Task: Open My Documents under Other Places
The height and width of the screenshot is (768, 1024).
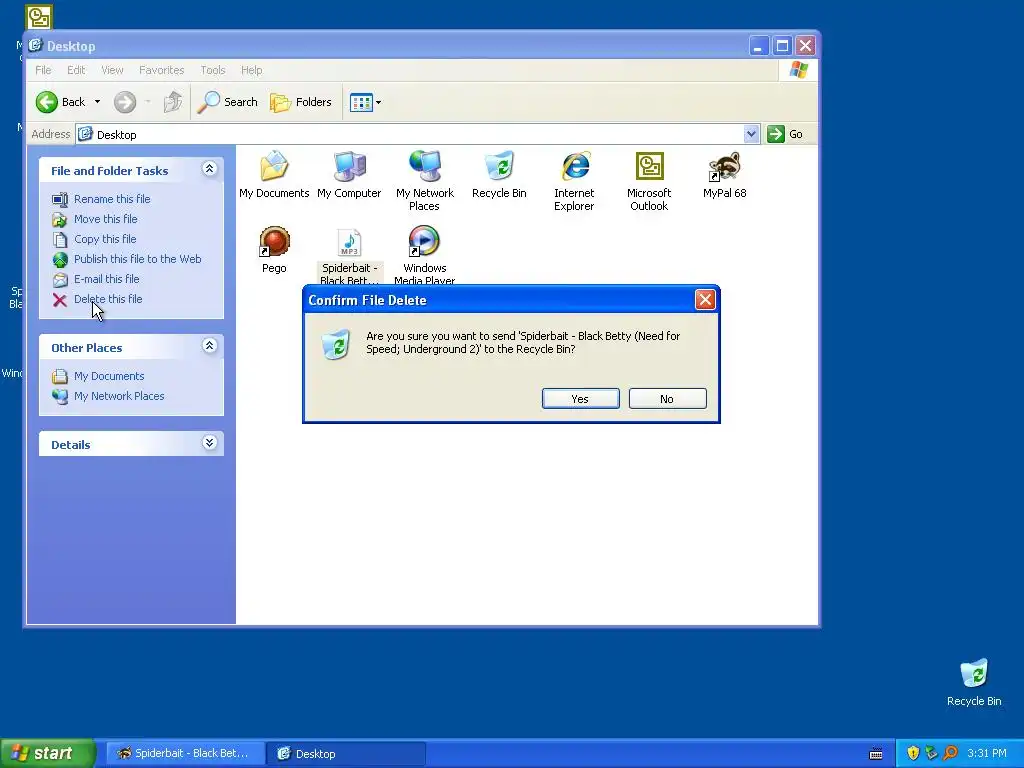Action: coord(108,376)
